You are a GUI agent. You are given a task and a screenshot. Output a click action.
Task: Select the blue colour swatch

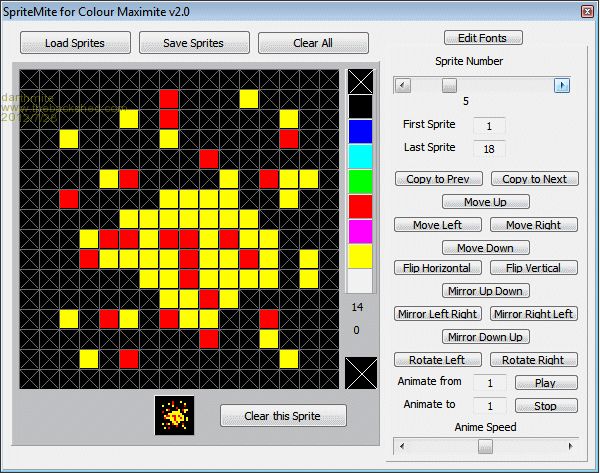point(360,131)
